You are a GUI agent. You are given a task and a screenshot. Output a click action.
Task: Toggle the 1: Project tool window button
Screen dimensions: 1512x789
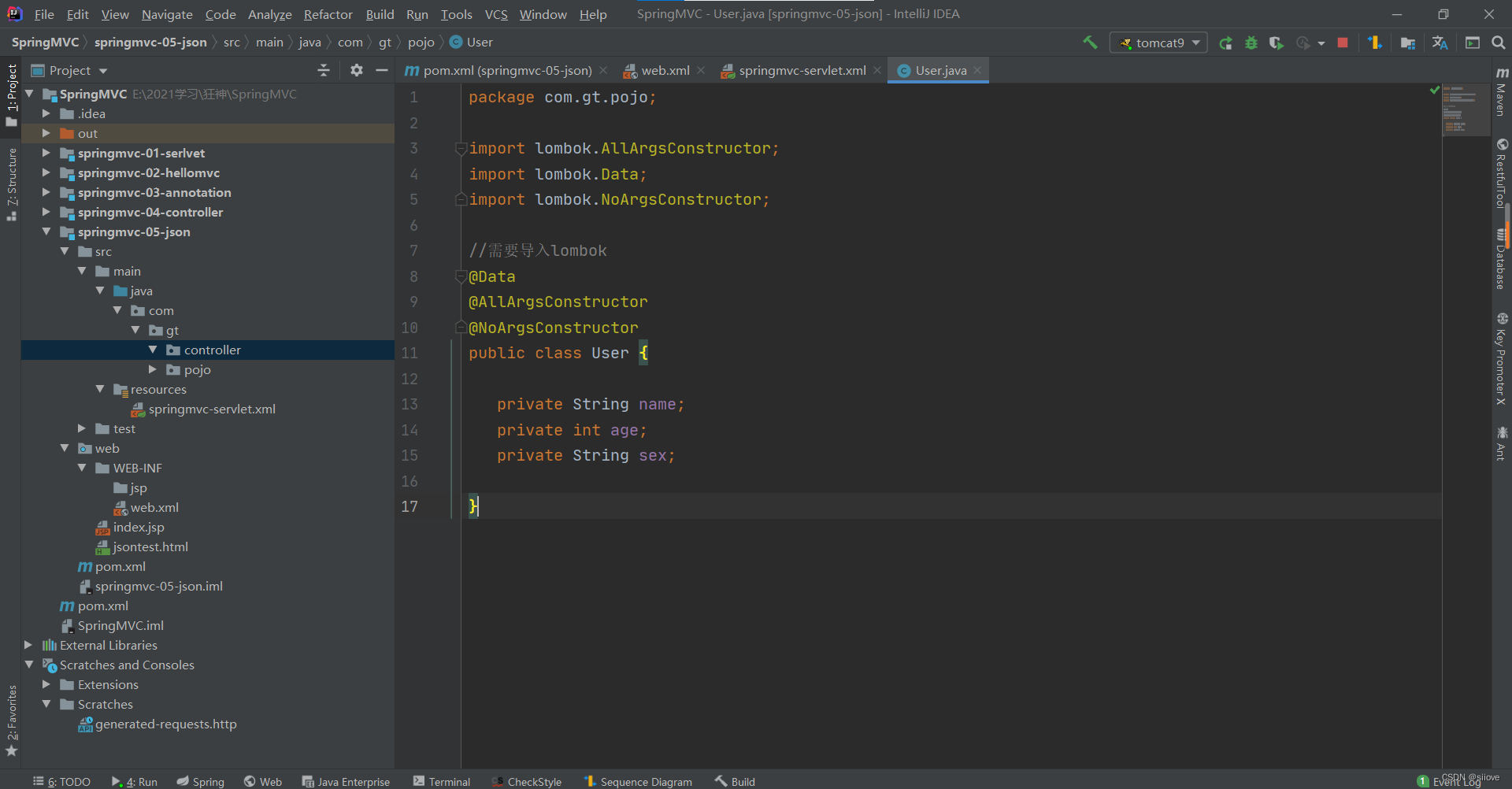[x=11, y=94]
